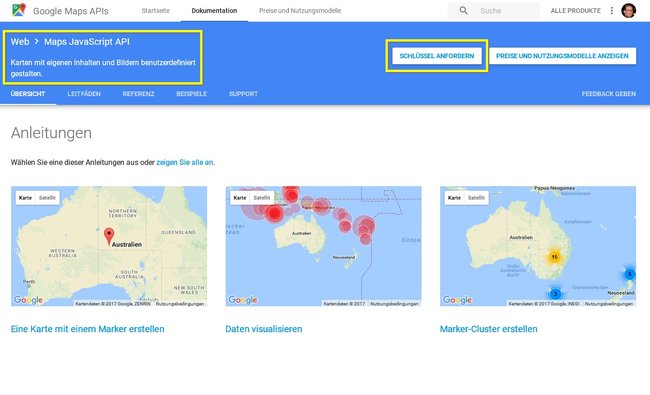Open the Dokumentation top tab

[214, 11]
